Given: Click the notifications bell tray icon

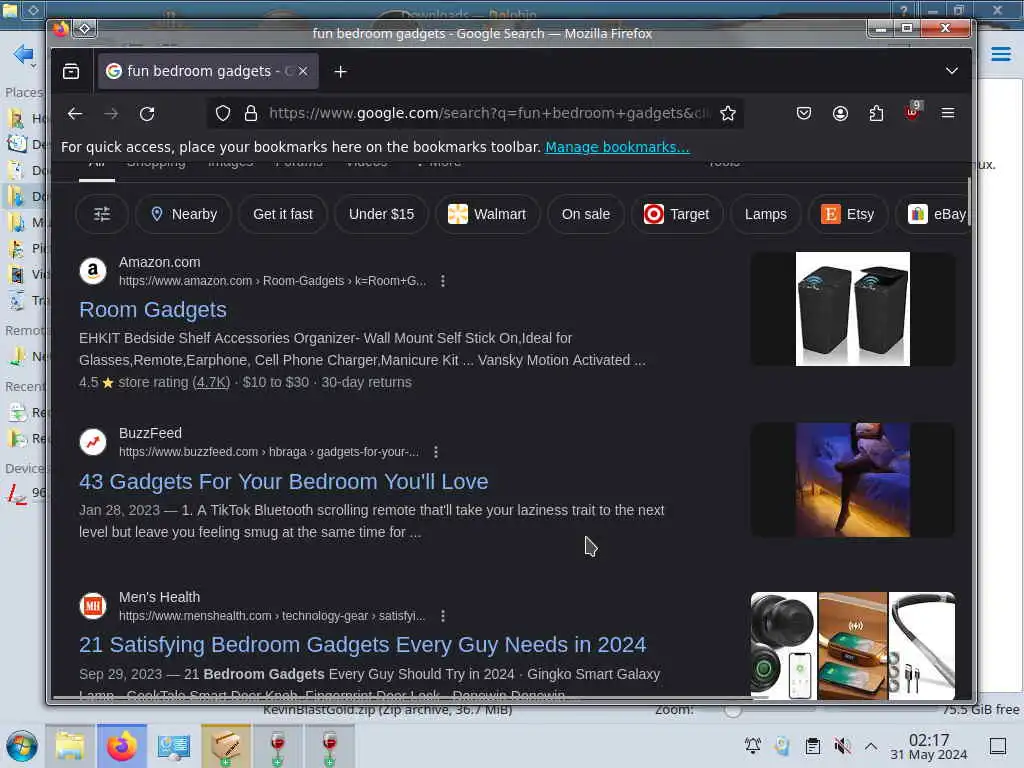Looking at the screenshot, I should click(x=752, y=745).
